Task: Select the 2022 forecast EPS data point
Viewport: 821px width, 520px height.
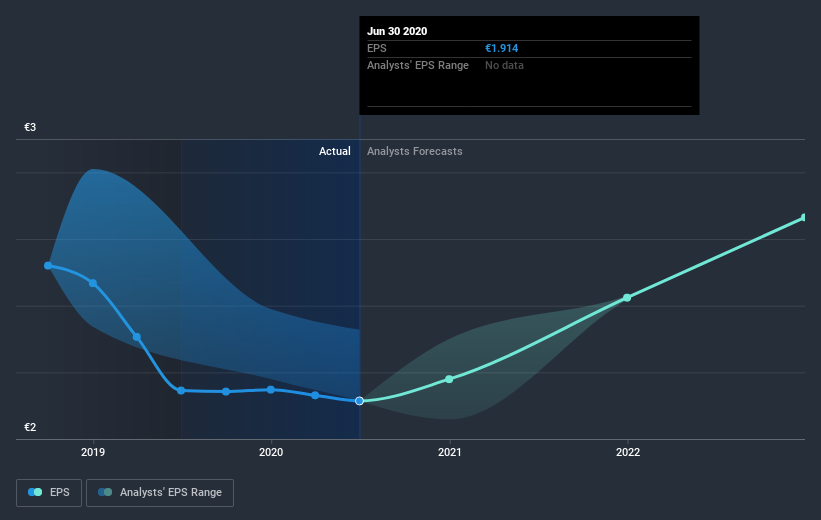Action: point(627,297)
